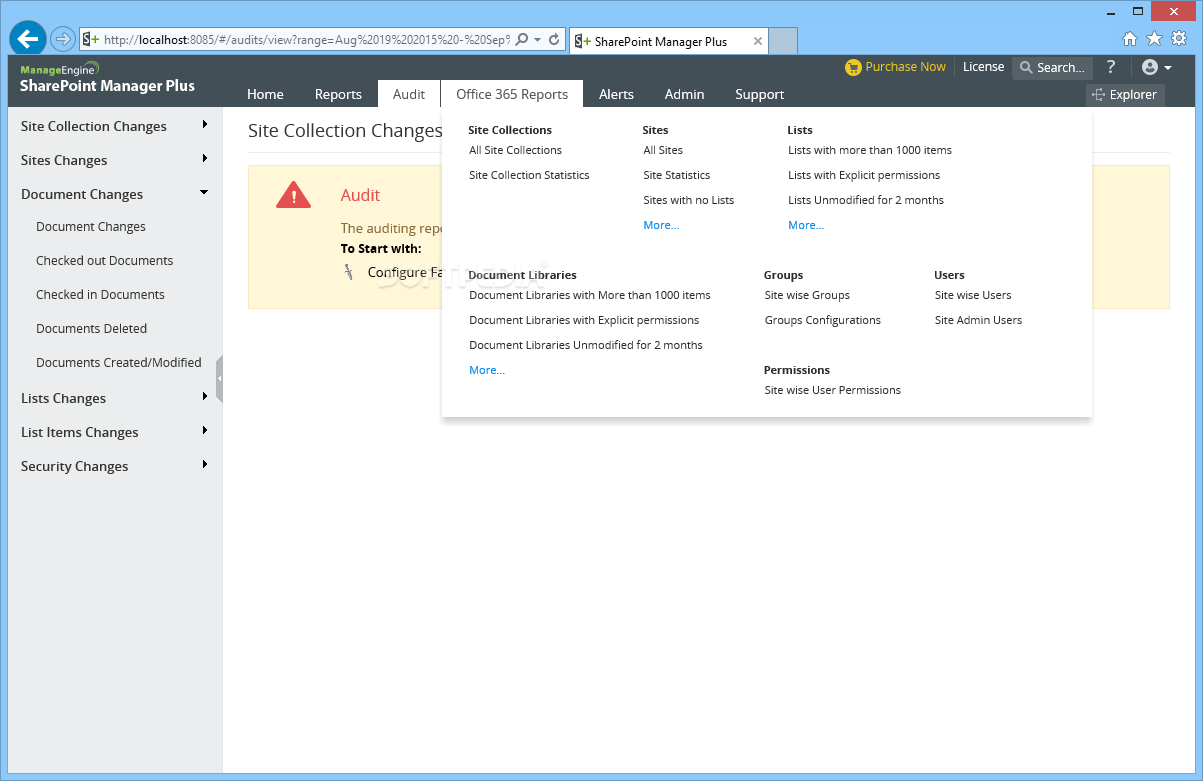Click the browser URL address field
The height and width of the screenshot is (781, 1203).
308,40
